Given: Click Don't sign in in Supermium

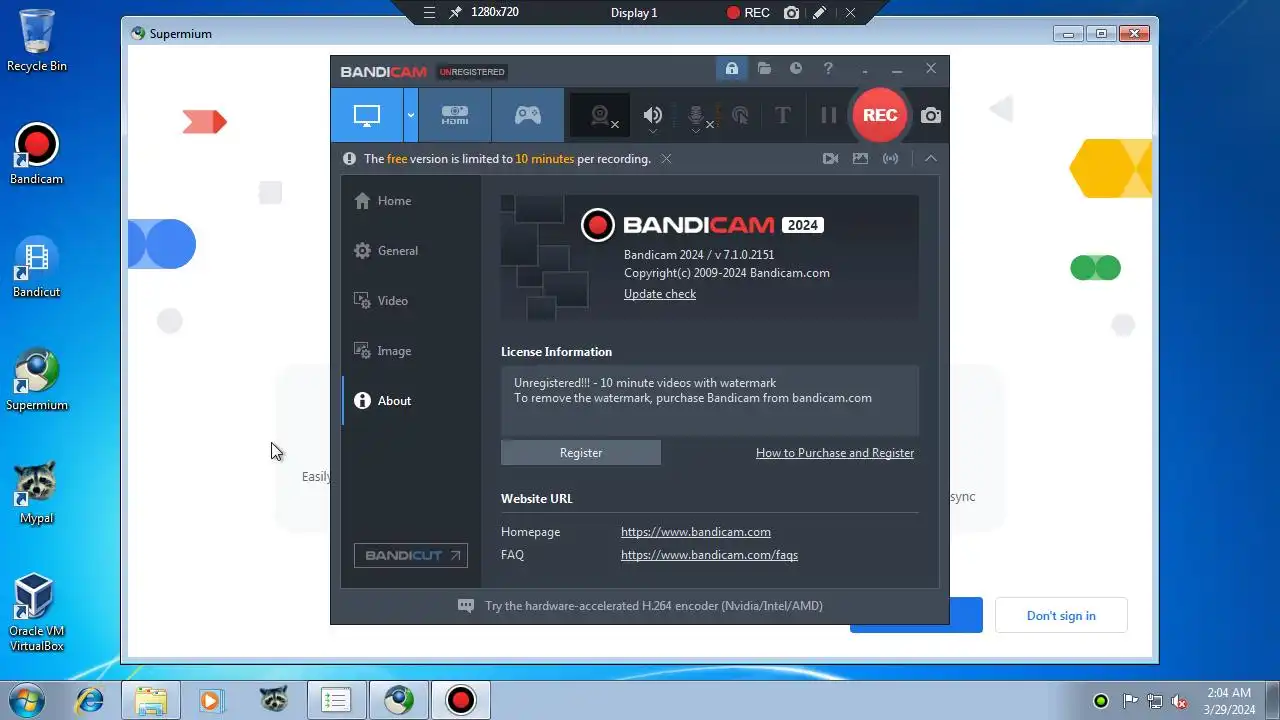Looking at the screenshot, I should click(x=1061, y=615).
